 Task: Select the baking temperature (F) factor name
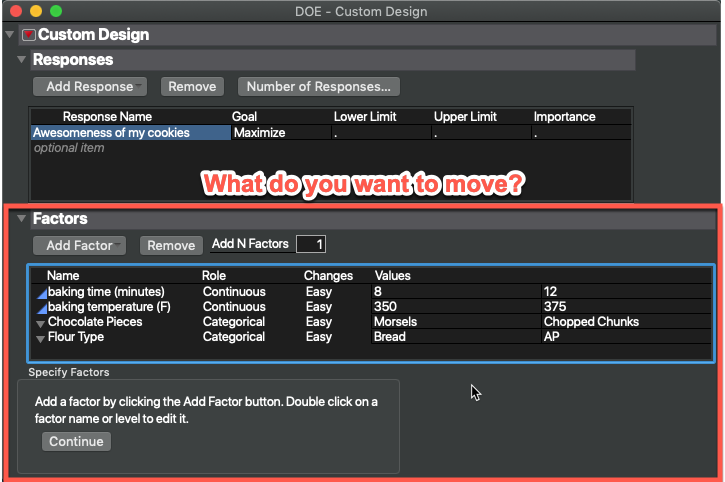point(109,307)
